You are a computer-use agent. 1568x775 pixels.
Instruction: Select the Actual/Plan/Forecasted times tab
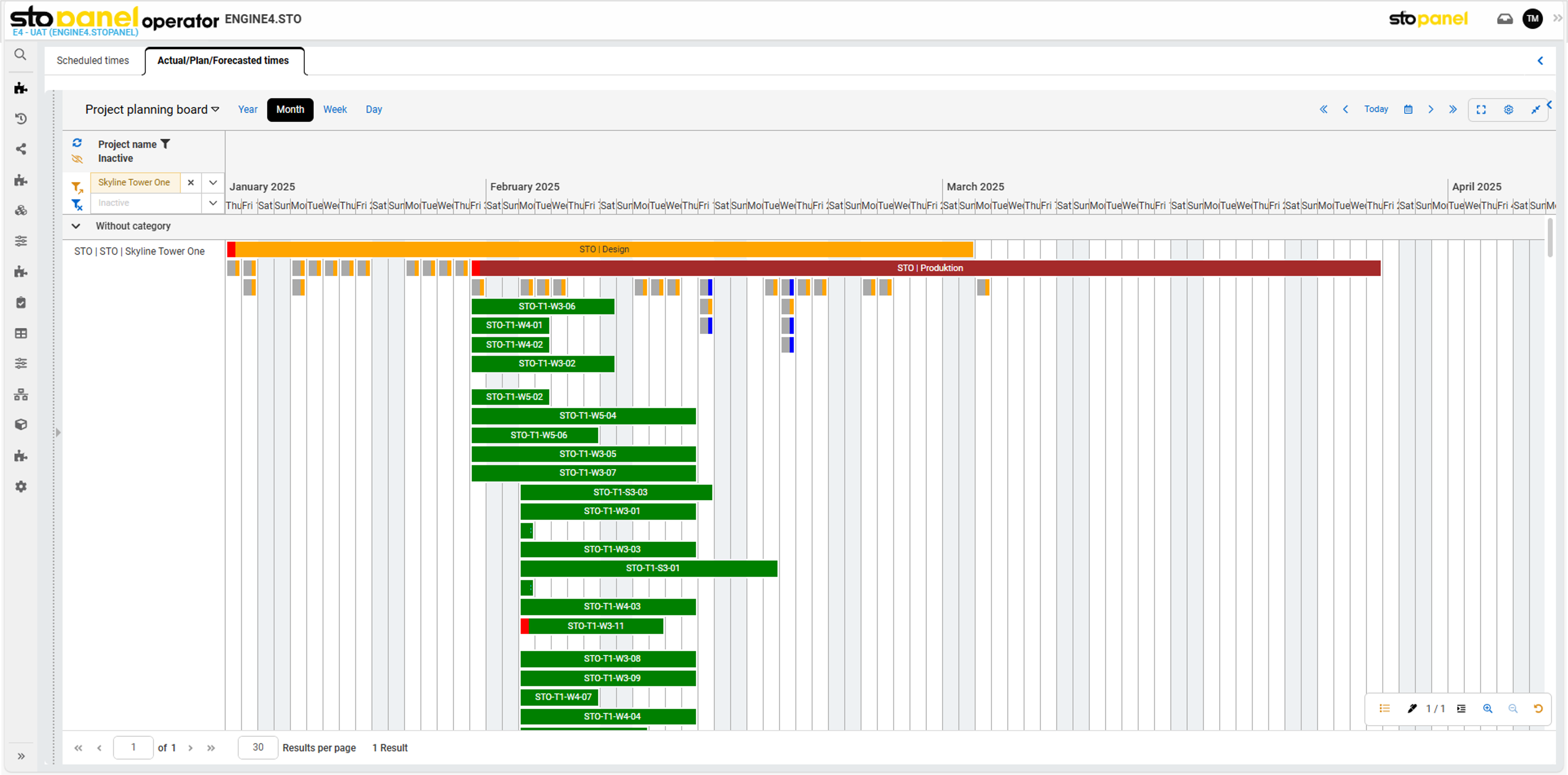point(223,61)
